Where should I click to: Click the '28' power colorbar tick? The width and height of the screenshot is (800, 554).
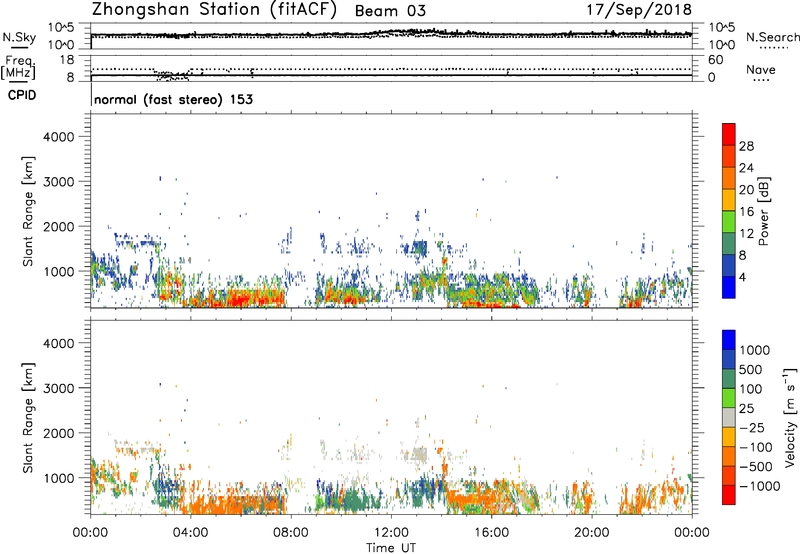746,146
